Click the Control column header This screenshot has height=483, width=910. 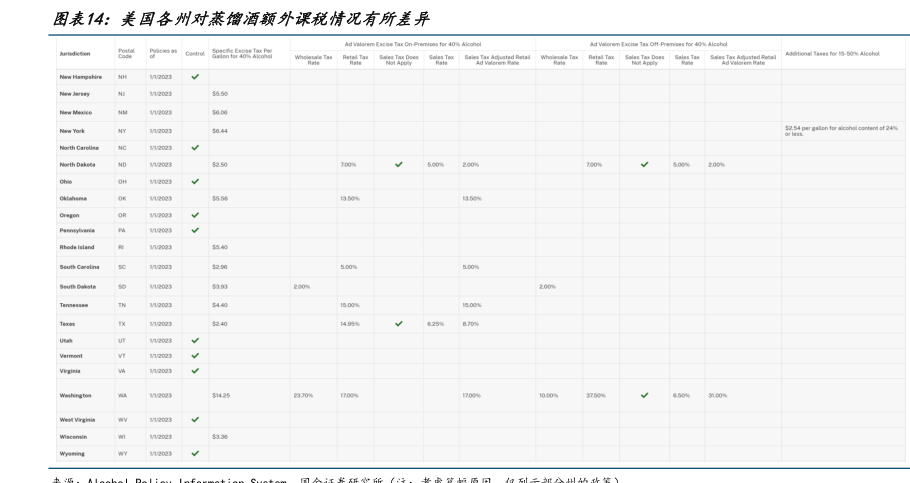(195, 53)
